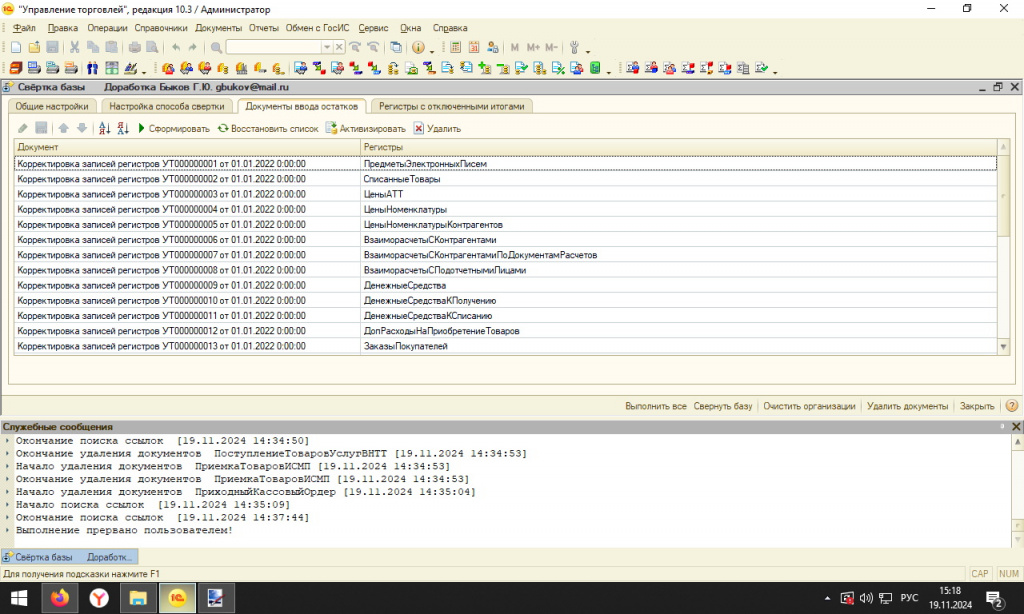Open the Справочники menu
Screen dimensions: 1024x614
click(161, 28)
